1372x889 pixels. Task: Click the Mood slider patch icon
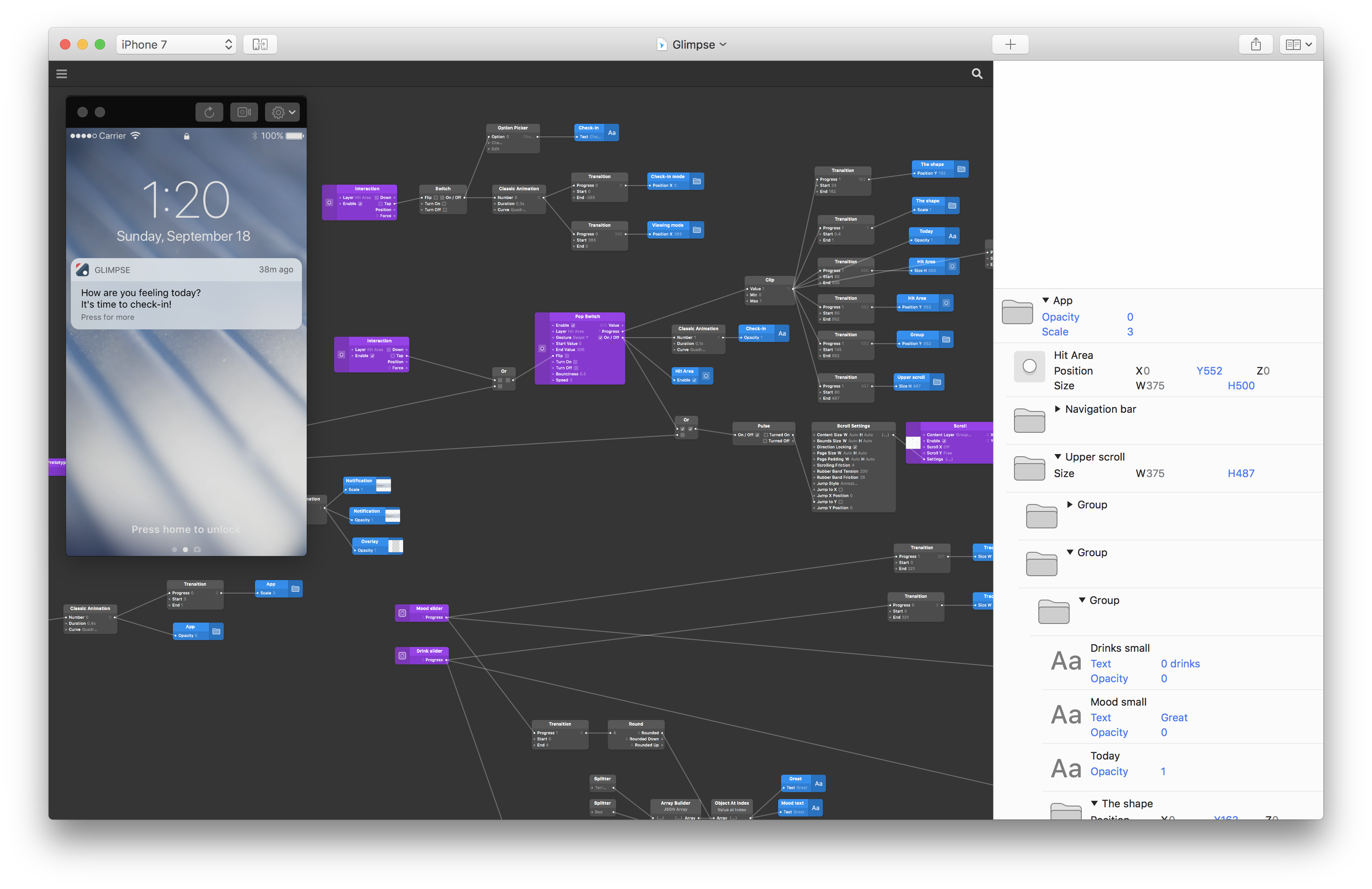tap(402, 613)
